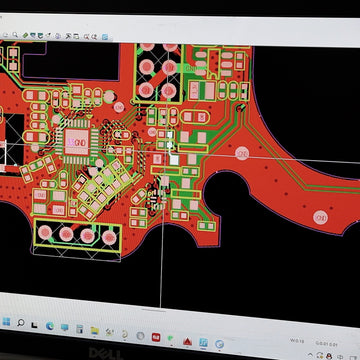Image resolution: width=360 pixels, height=360 pixels.
Task: Open the Windows Start menu
Action: coord(6,322)
